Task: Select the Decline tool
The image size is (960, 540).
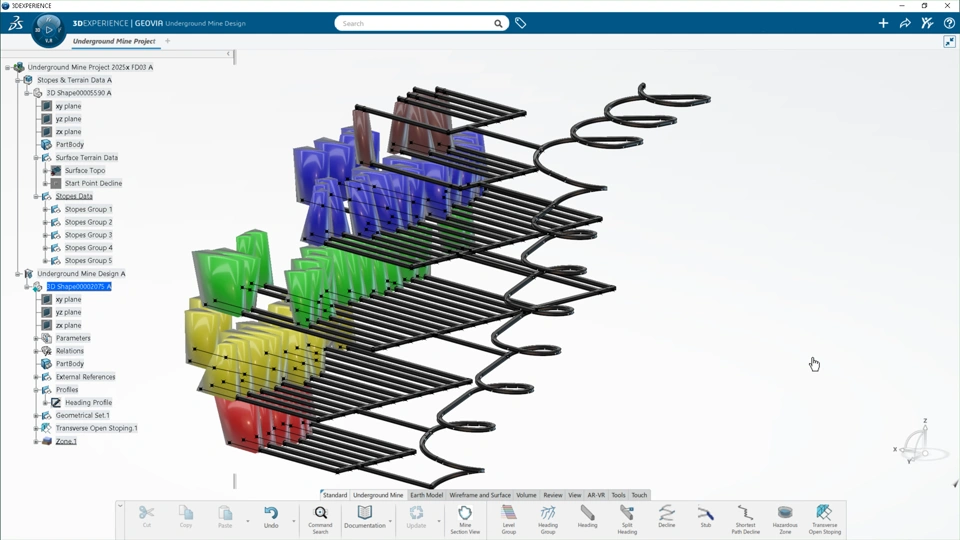Action: 667,517
